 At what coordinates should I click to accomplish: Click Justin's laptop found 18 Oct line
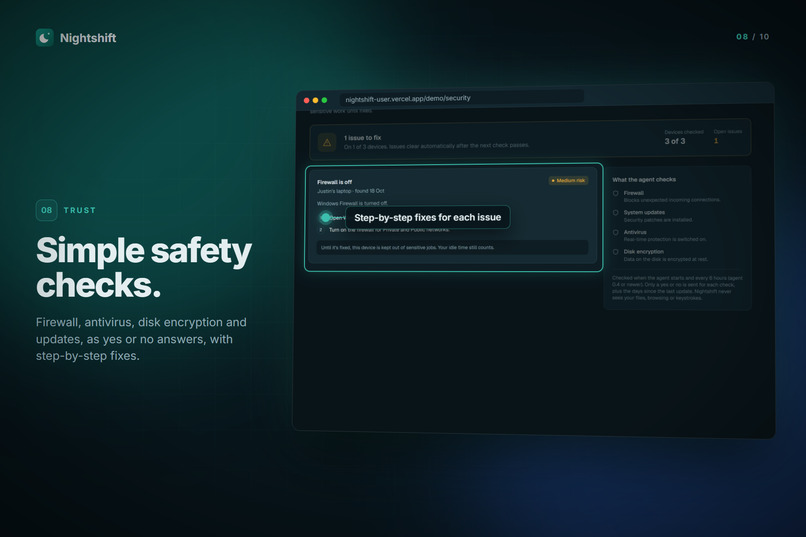click(351, 191)
